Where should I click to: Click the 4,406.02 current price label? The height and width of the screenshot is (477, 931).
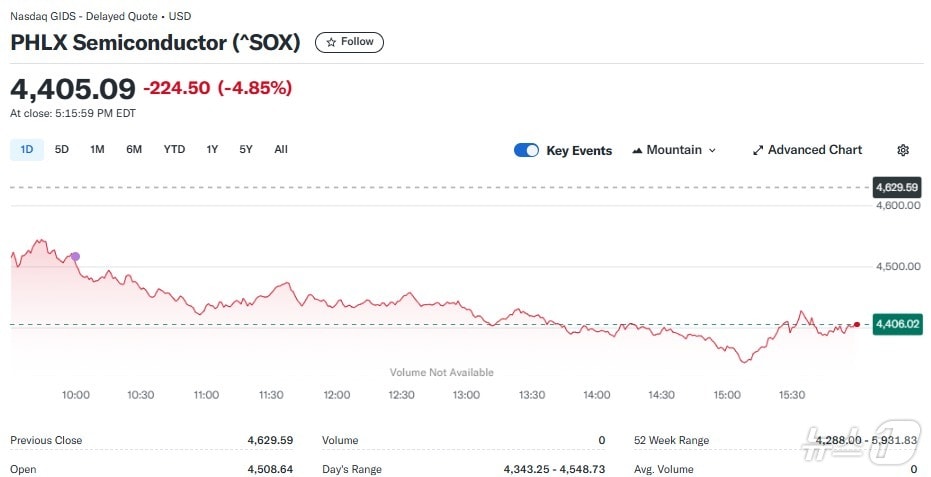[897, 324]
